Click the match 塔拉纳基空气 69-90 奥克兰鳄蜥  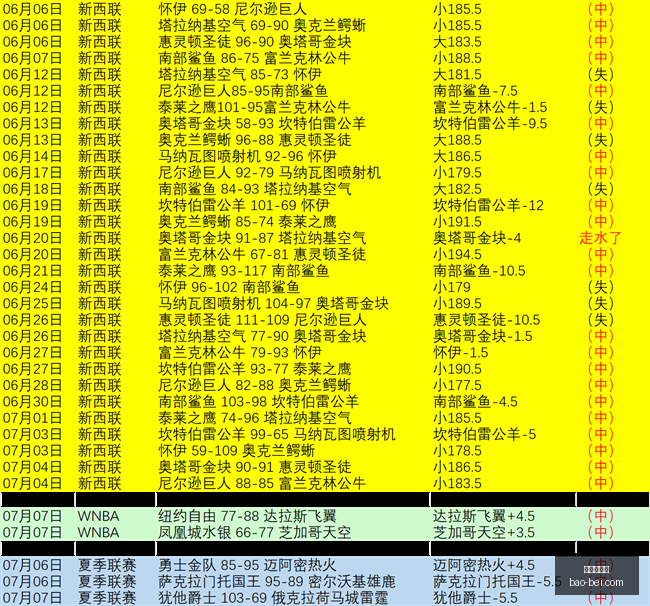(x=262, y=25)
